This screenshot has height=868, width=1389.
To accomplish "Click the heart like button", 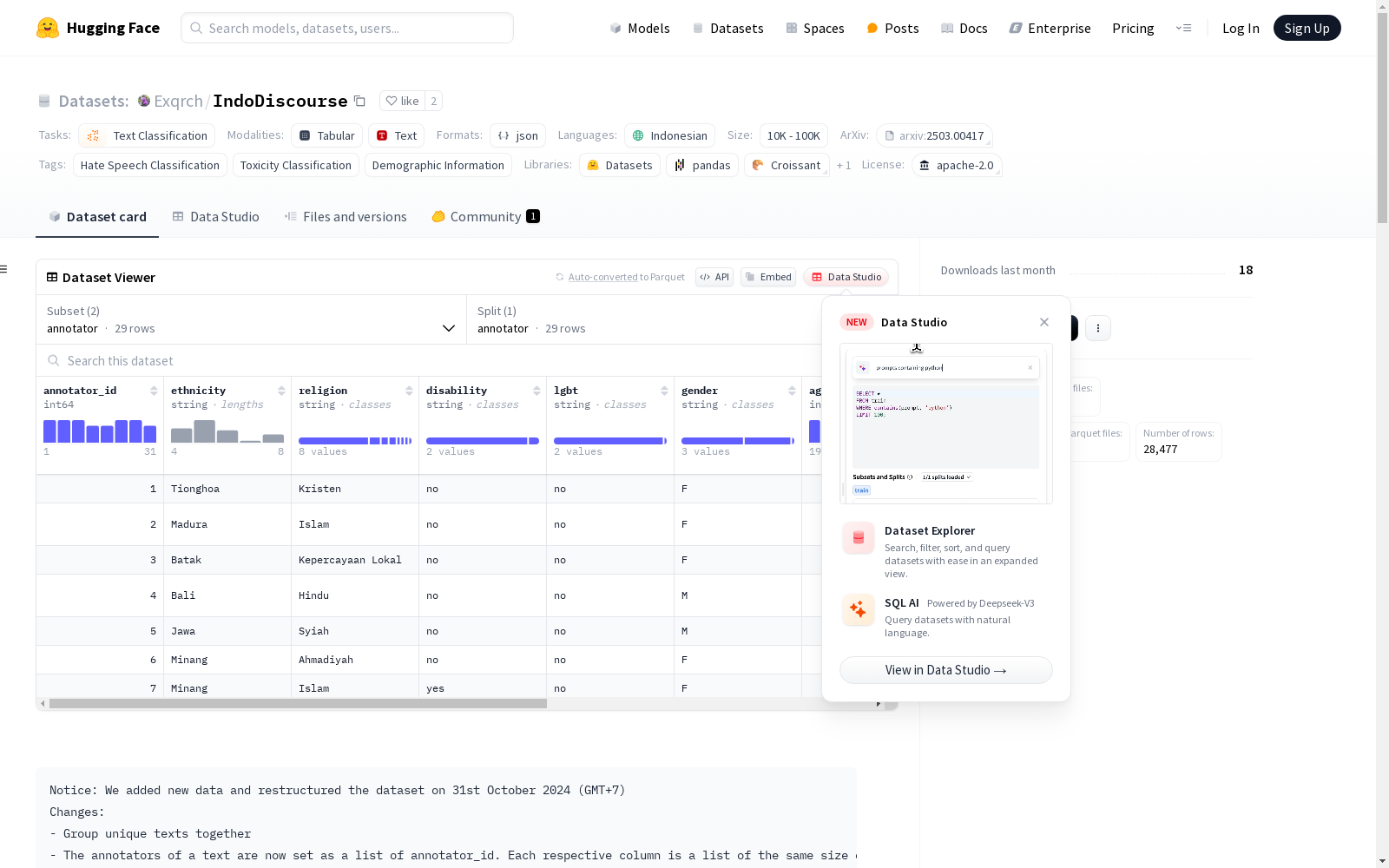I will click(402, 101).
